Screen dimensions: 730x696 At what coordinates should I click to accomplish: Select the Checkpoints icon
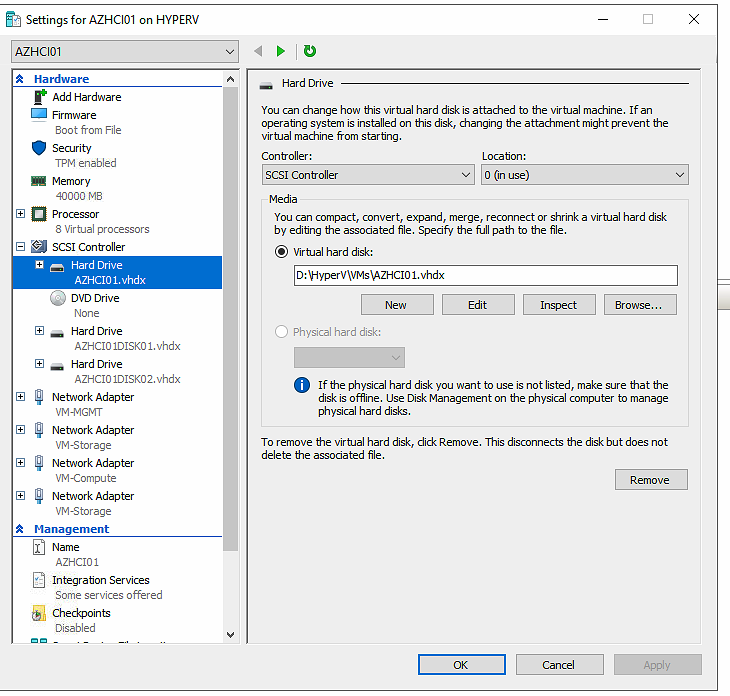pos(39,613)
